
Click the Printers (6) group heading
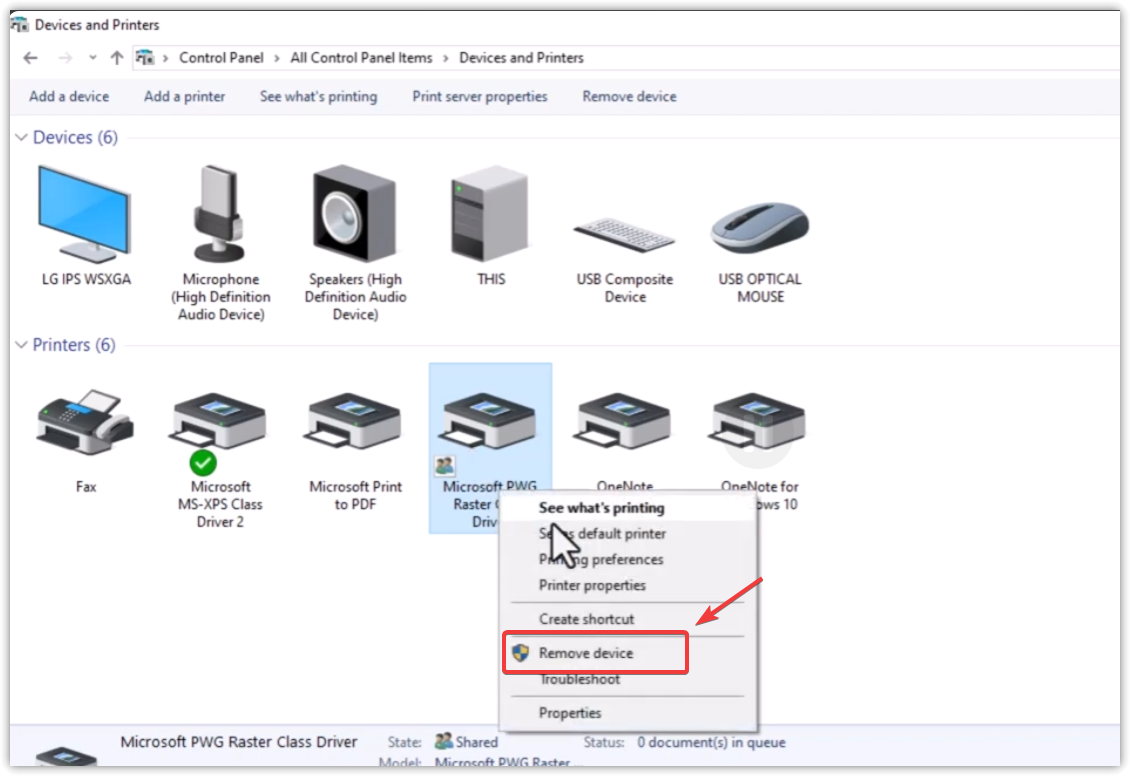[74, 344]
